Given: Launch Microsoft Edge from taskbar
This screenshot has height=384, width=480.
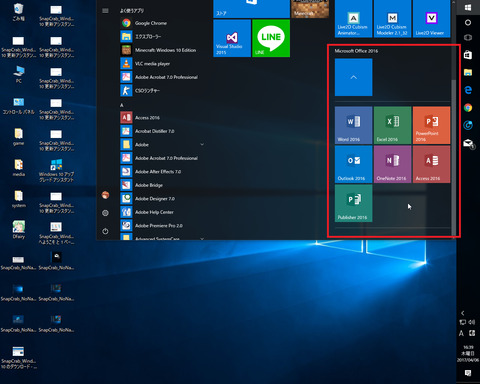Looking at the screenshot, I should coord(468,90).
